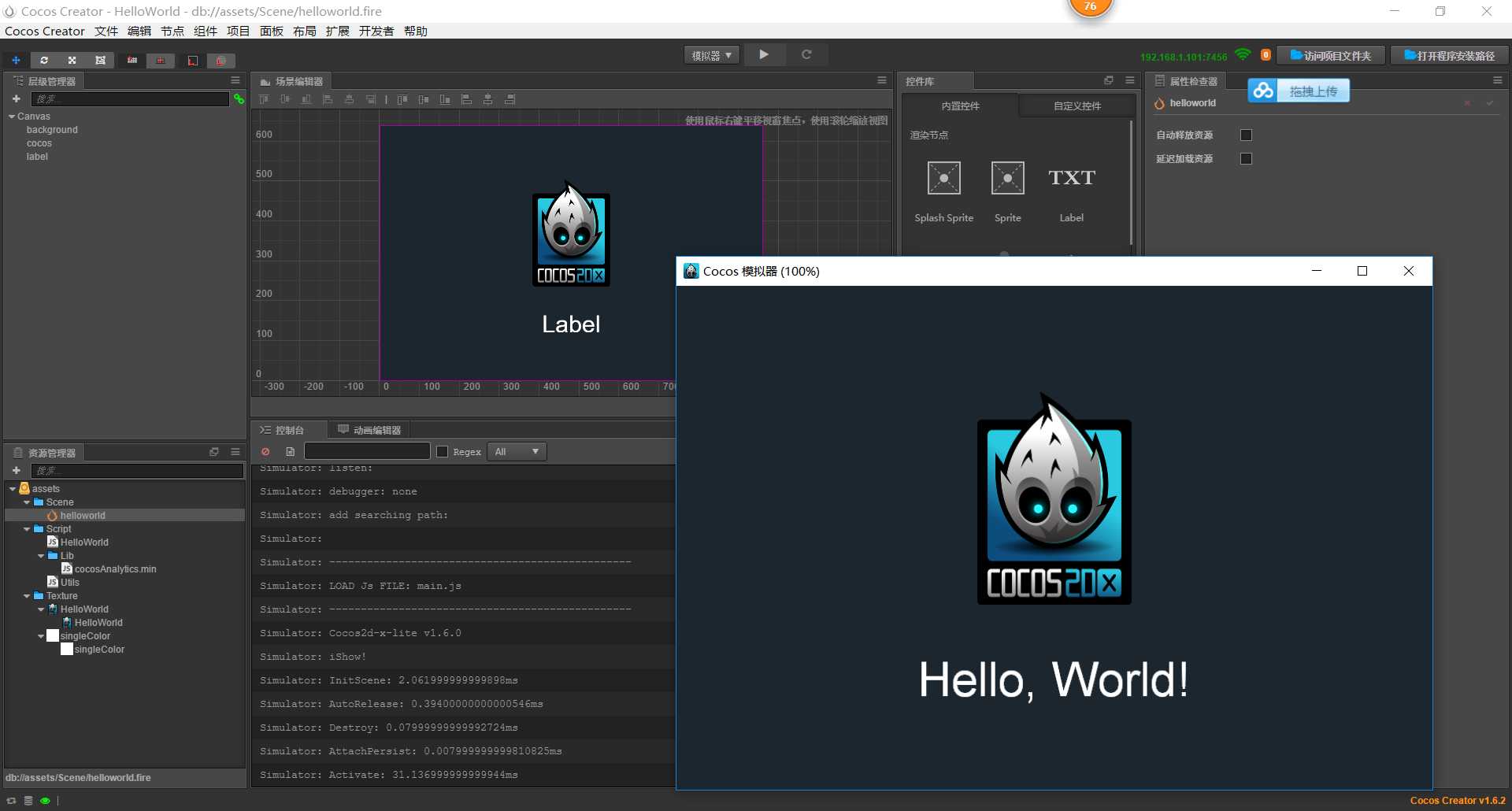The height and width of the screenshot is (811, 1512).
Task: Pop out the assets panel
Action: click(x=214, y=452)
